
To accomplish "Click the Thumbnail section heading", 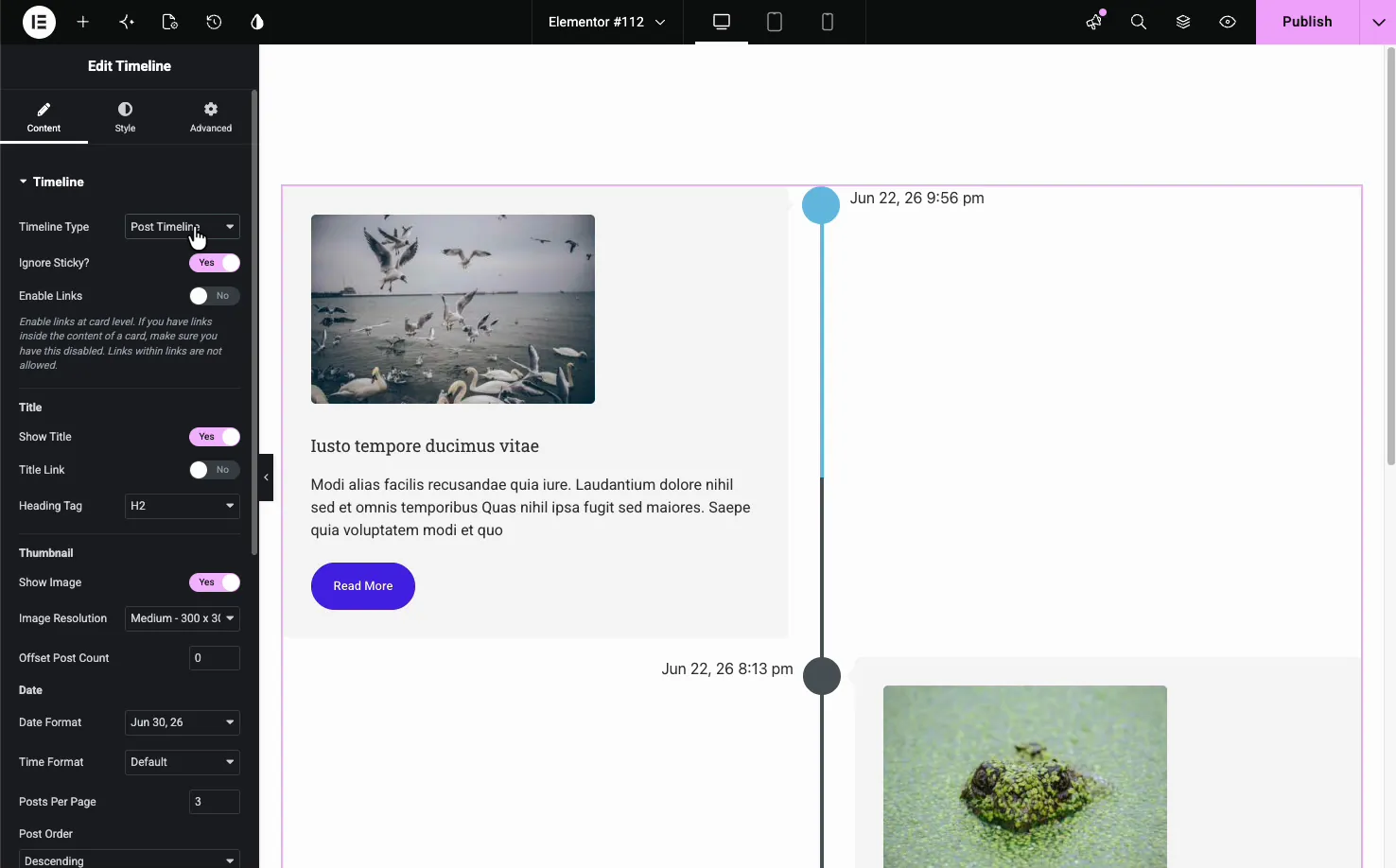I will (46, 553).
